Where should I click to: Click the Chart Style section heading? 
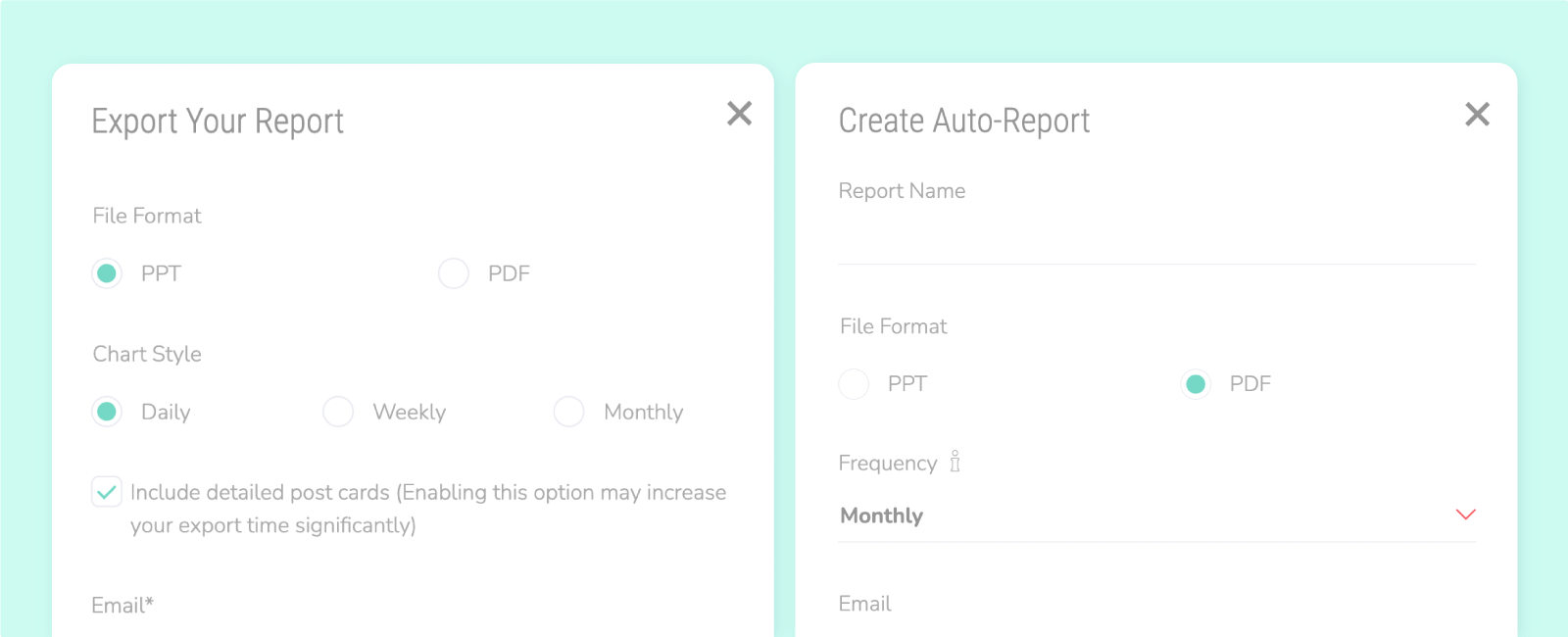tap(146, 354)
